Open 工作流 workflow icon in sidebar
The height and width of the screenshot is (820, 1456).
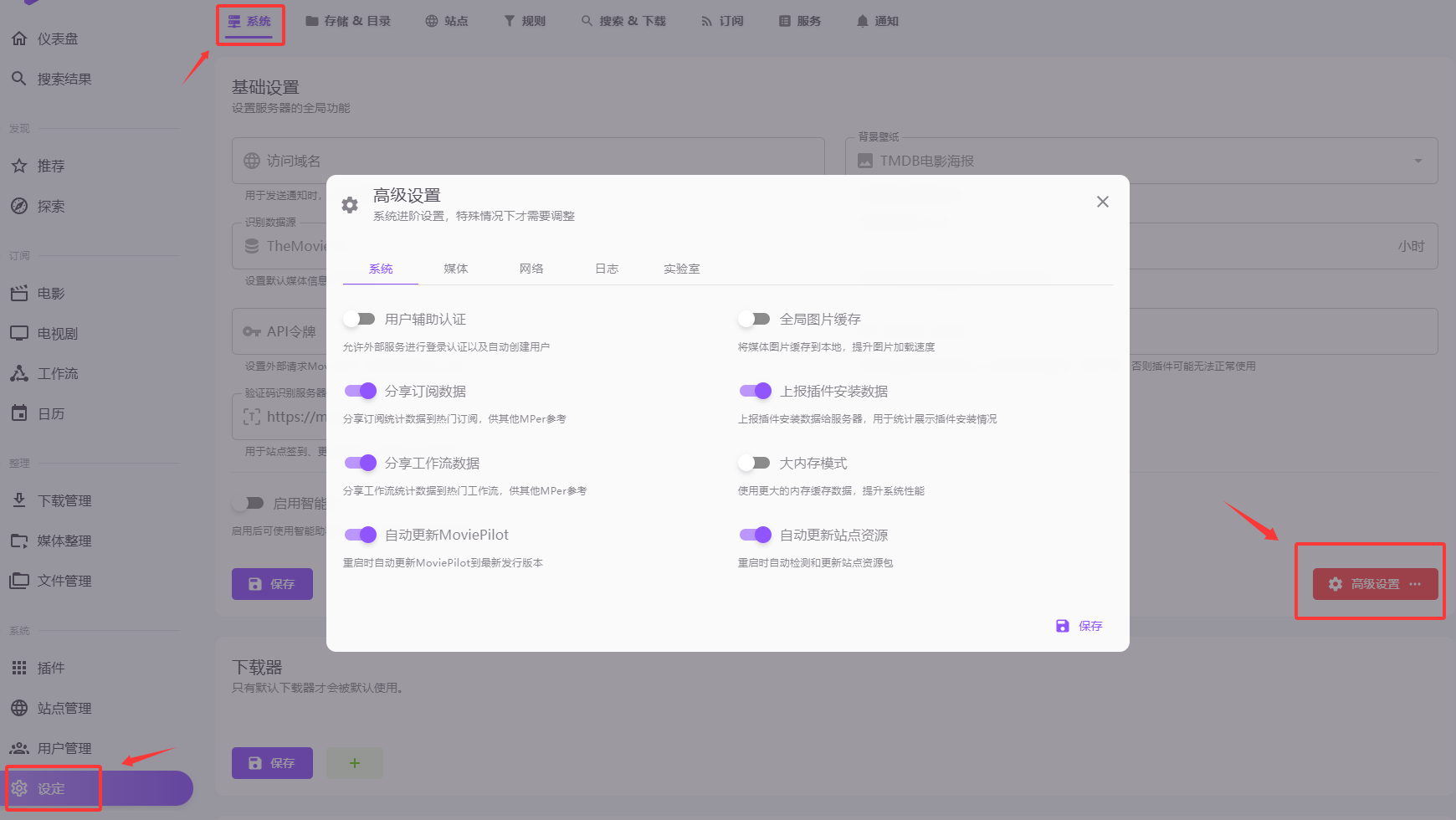(x=19, y=373)
